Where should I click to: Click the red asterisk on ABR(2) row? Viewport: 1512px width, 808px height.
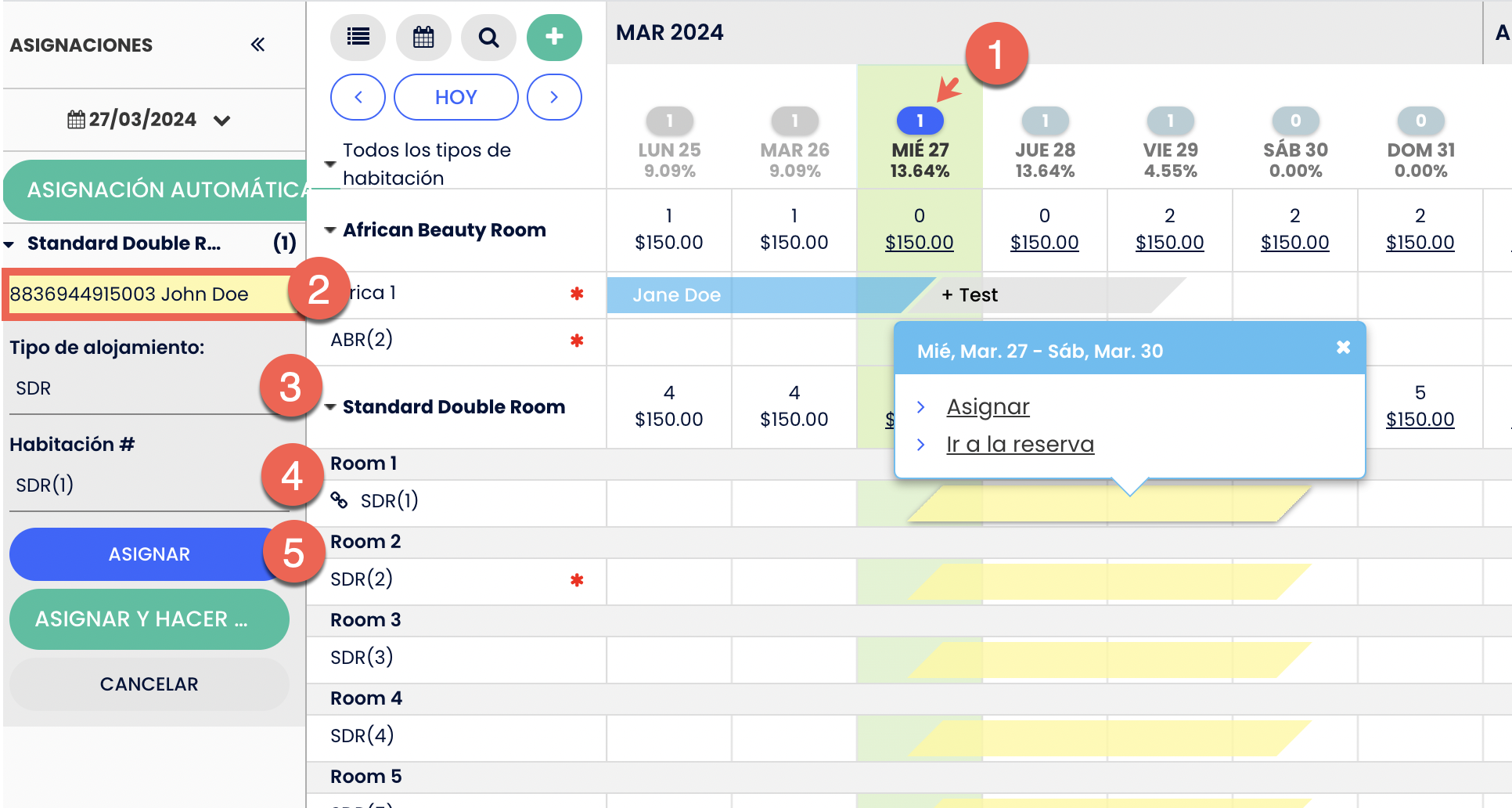[x=577, y=341]
